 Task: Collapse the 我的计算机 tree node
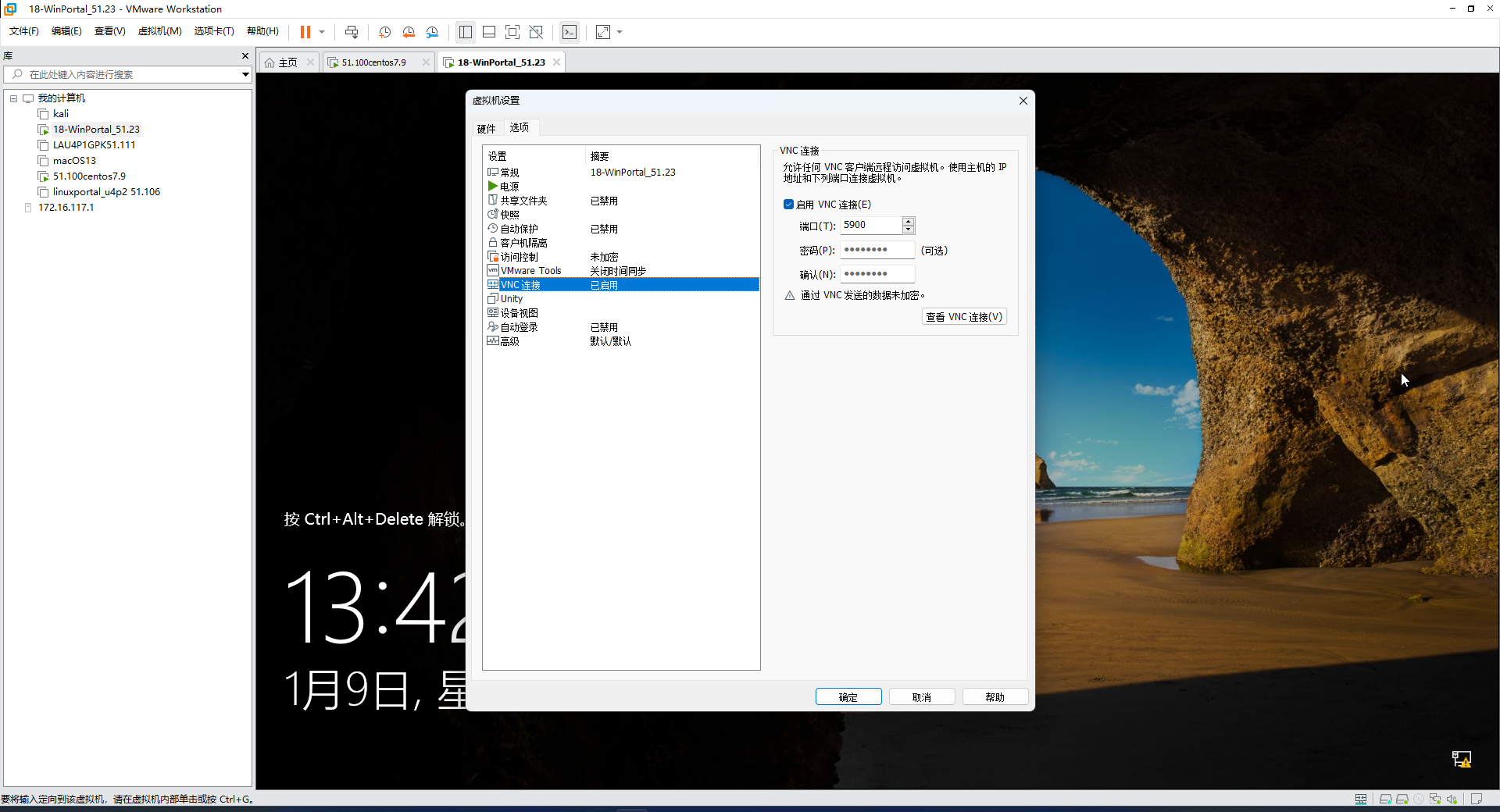13,98
